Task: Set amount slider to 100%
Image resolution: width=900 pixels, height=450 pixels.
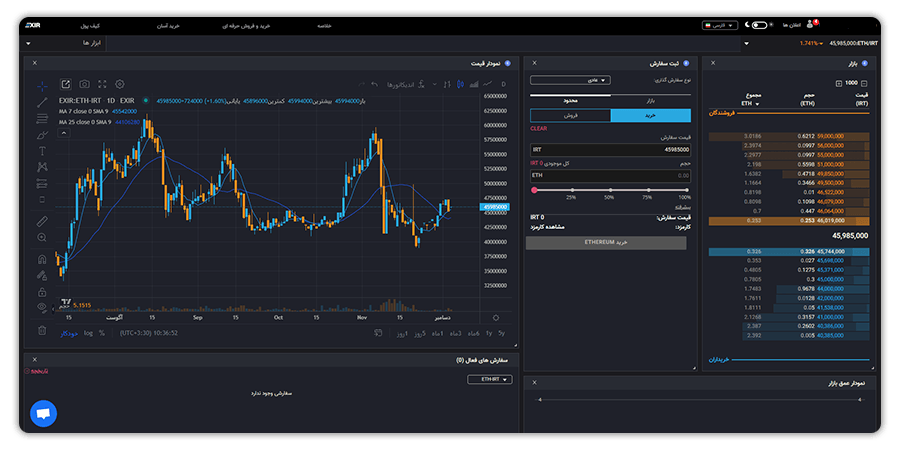Action: pos(686,190)
